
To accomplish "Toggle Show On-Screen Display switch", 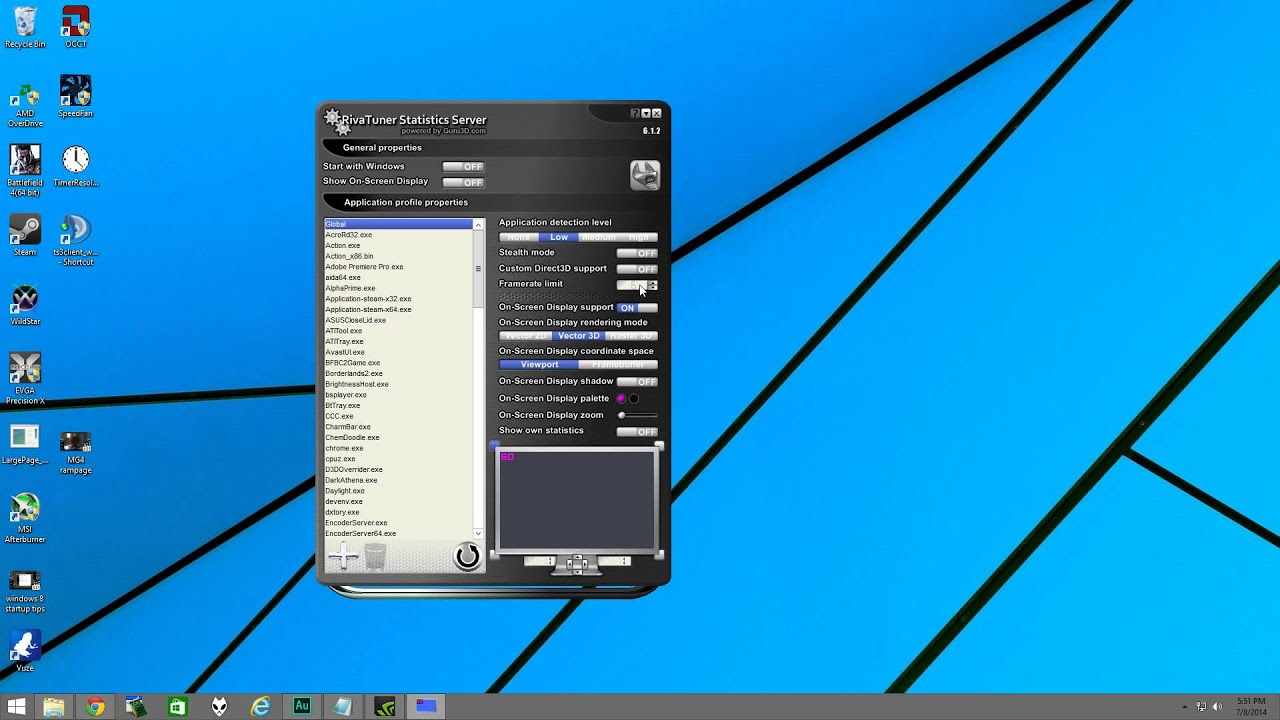I will [463, 182].
